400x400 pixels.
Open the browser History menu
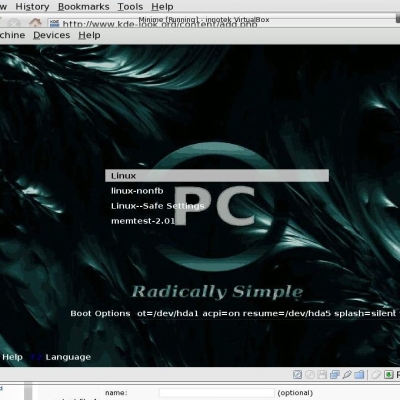tap(32, 7)
